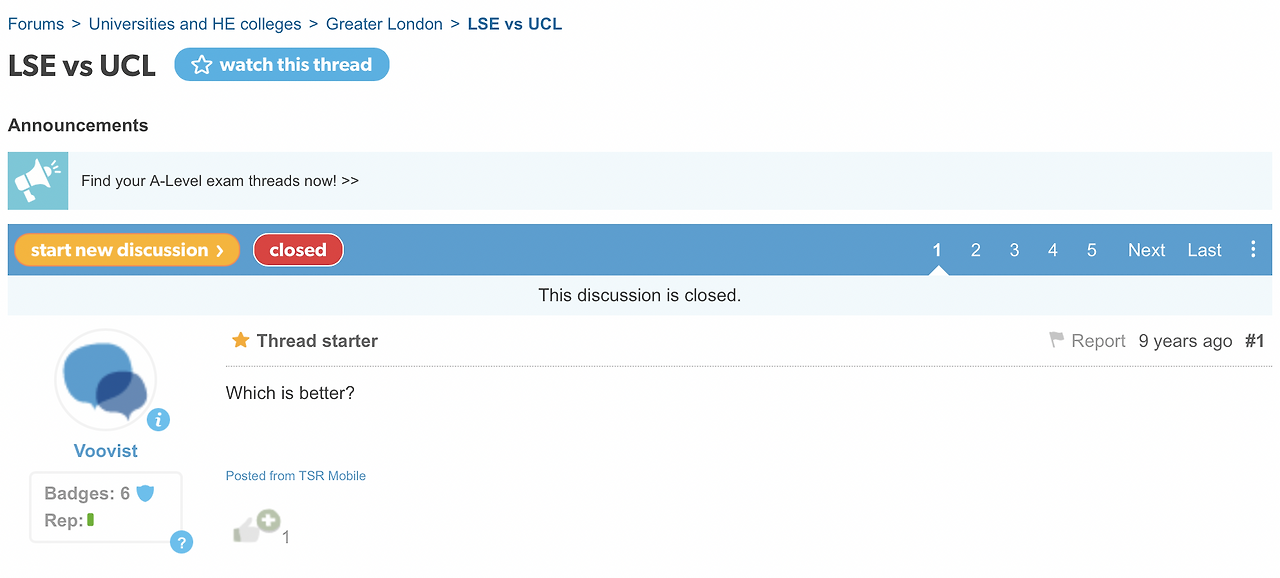The width and height of the screenshot is (1280, 578).
Task: Click the Report flag icon
Action: point(1057,340)
